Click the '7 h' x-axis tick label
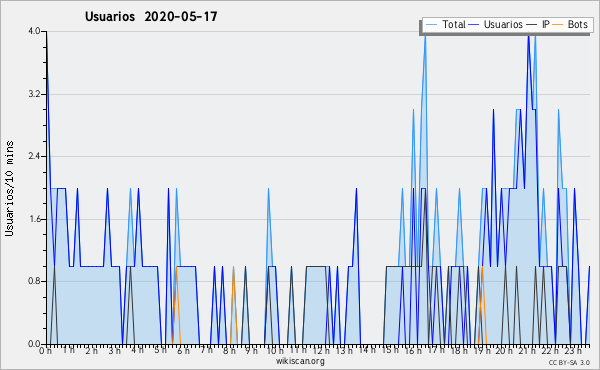The image size is (600, 370). point(206,350)
